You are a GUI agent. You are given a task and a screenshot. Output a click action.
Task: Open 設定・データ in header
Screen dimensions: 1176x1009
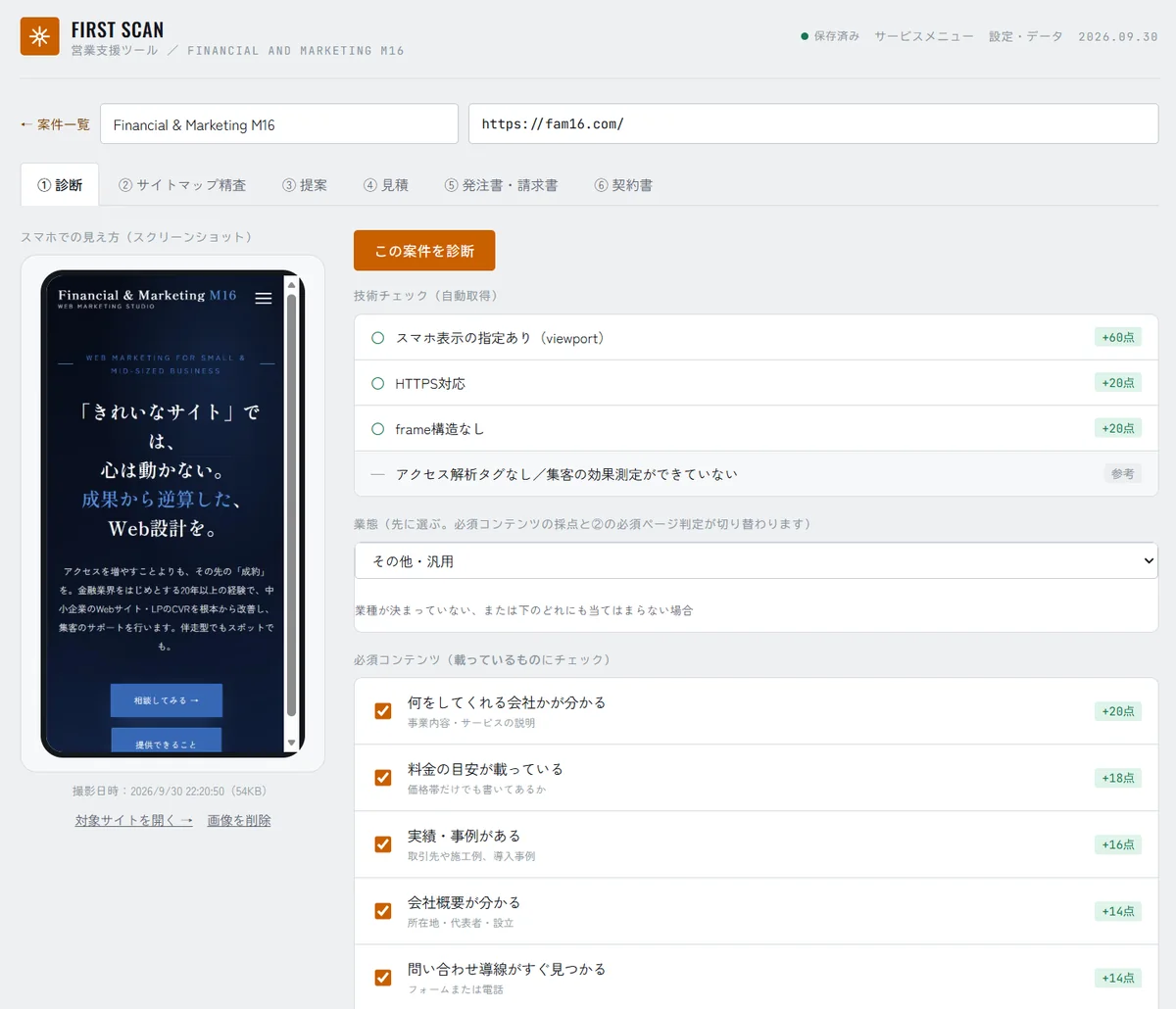1025,36
